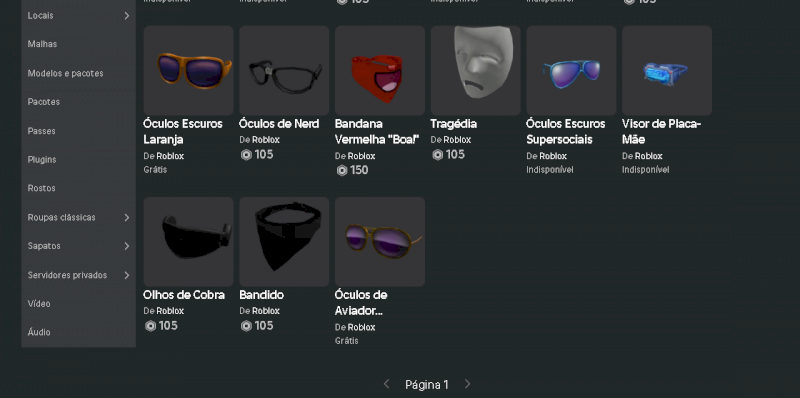Click the Tragédia item title

pyautogui.click(x=454, y=124)
